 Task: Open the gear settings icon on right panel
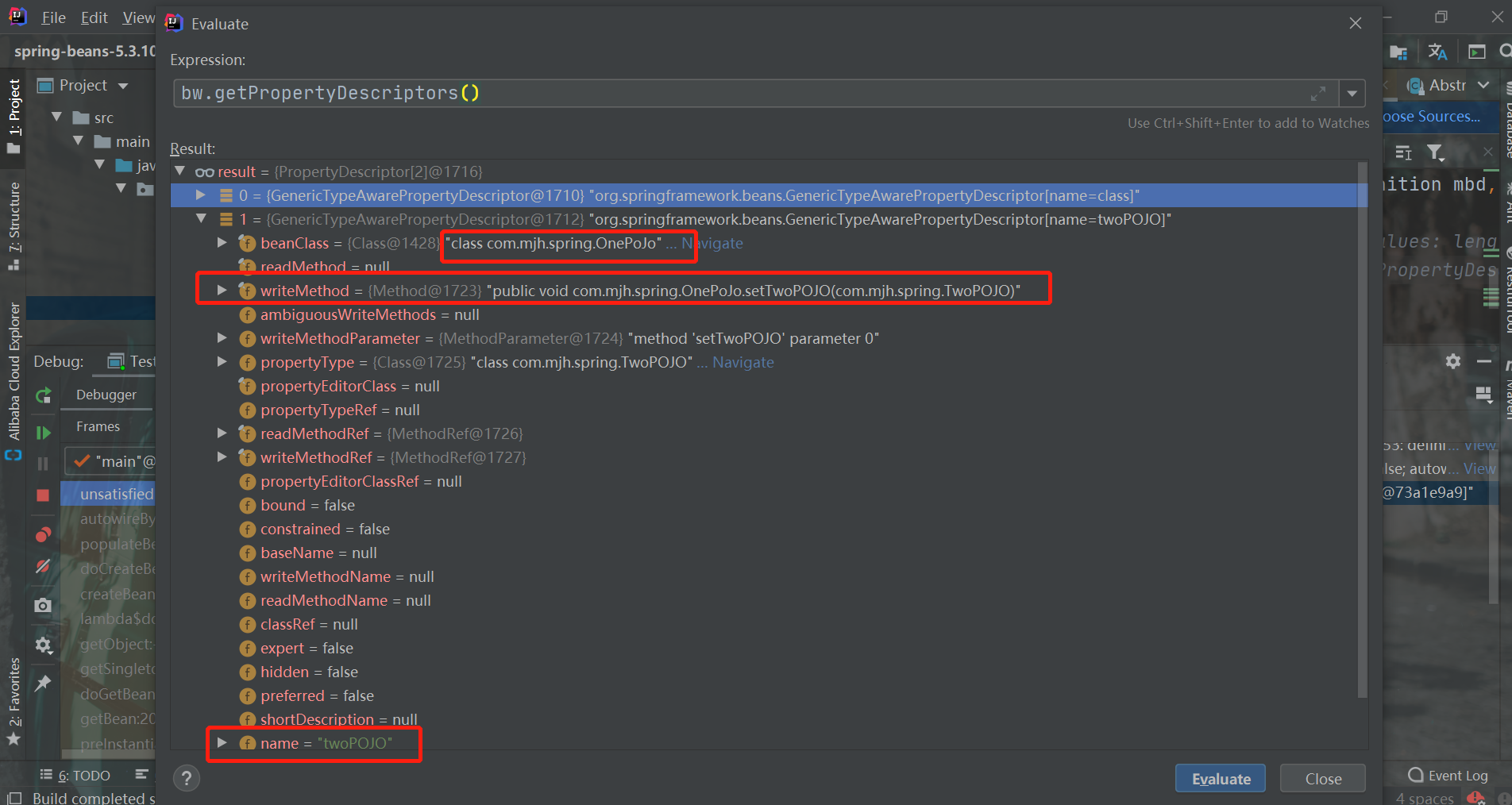[x=1453, y=361]
